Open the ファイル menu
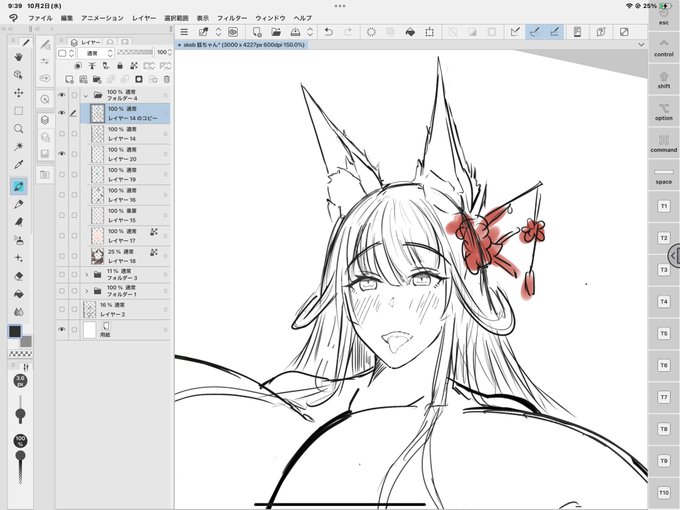The image size is (680, 510). pyautogui.click(x=40, y=18)
